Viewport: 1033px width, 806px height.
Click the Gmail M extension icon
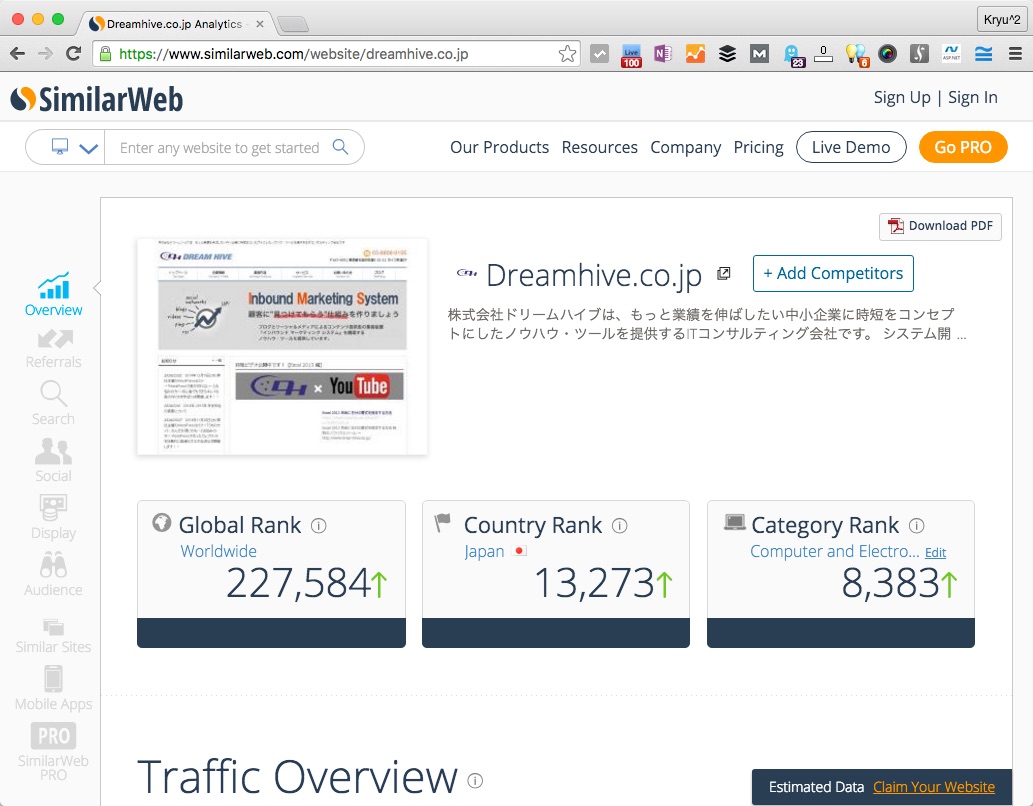tap(759, 54)
